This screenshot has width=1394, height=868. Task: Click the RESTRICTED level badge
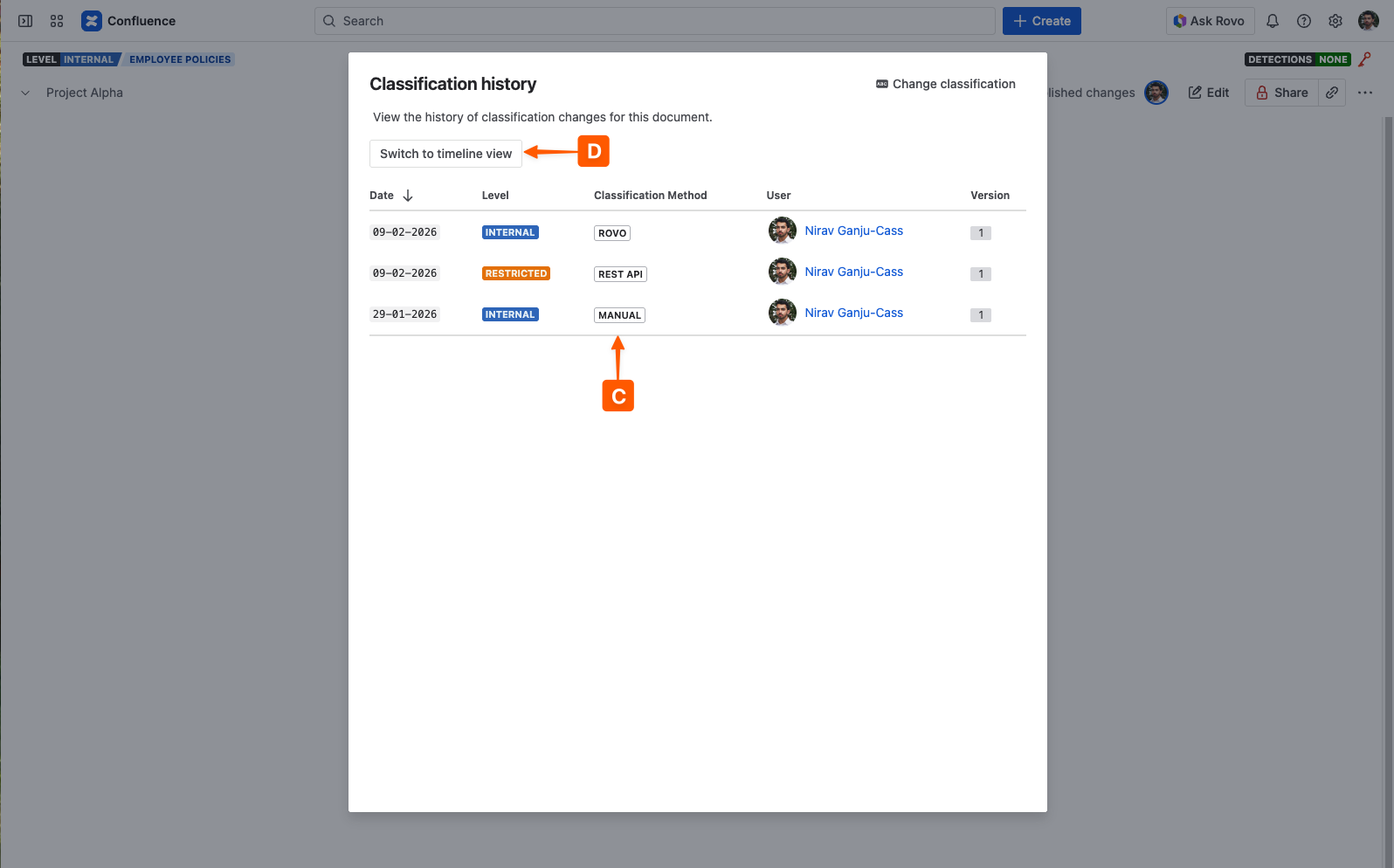click(516, 273)
